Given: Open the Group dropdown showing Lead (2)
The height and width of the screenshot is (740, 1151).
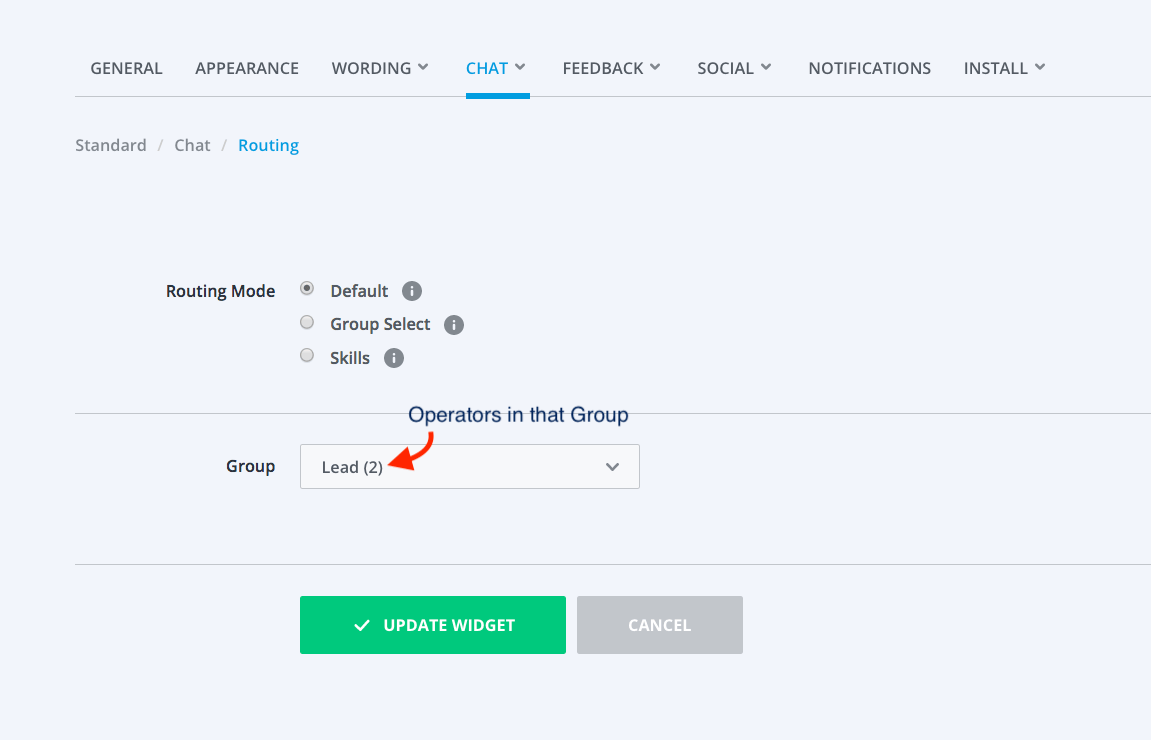Looking at the screenshot, I should (x=469, y=466).
